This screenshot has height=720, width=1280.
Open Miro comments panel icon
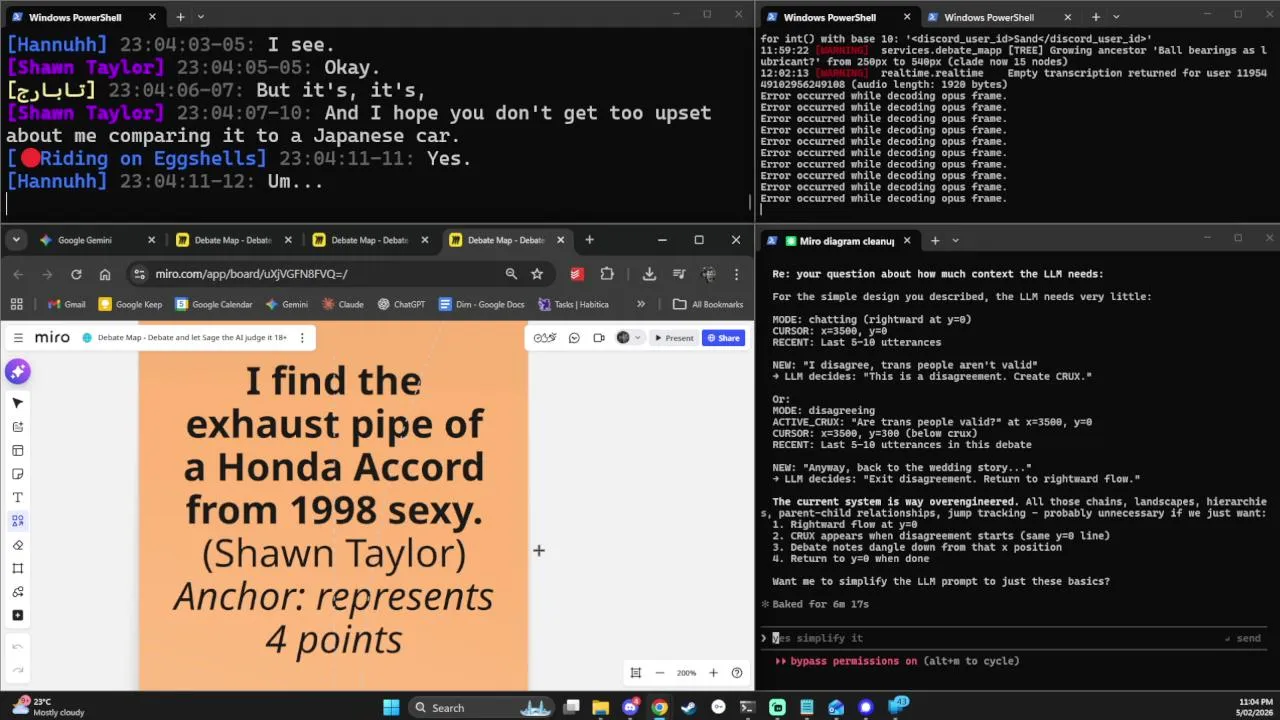[x=574, y=338]
